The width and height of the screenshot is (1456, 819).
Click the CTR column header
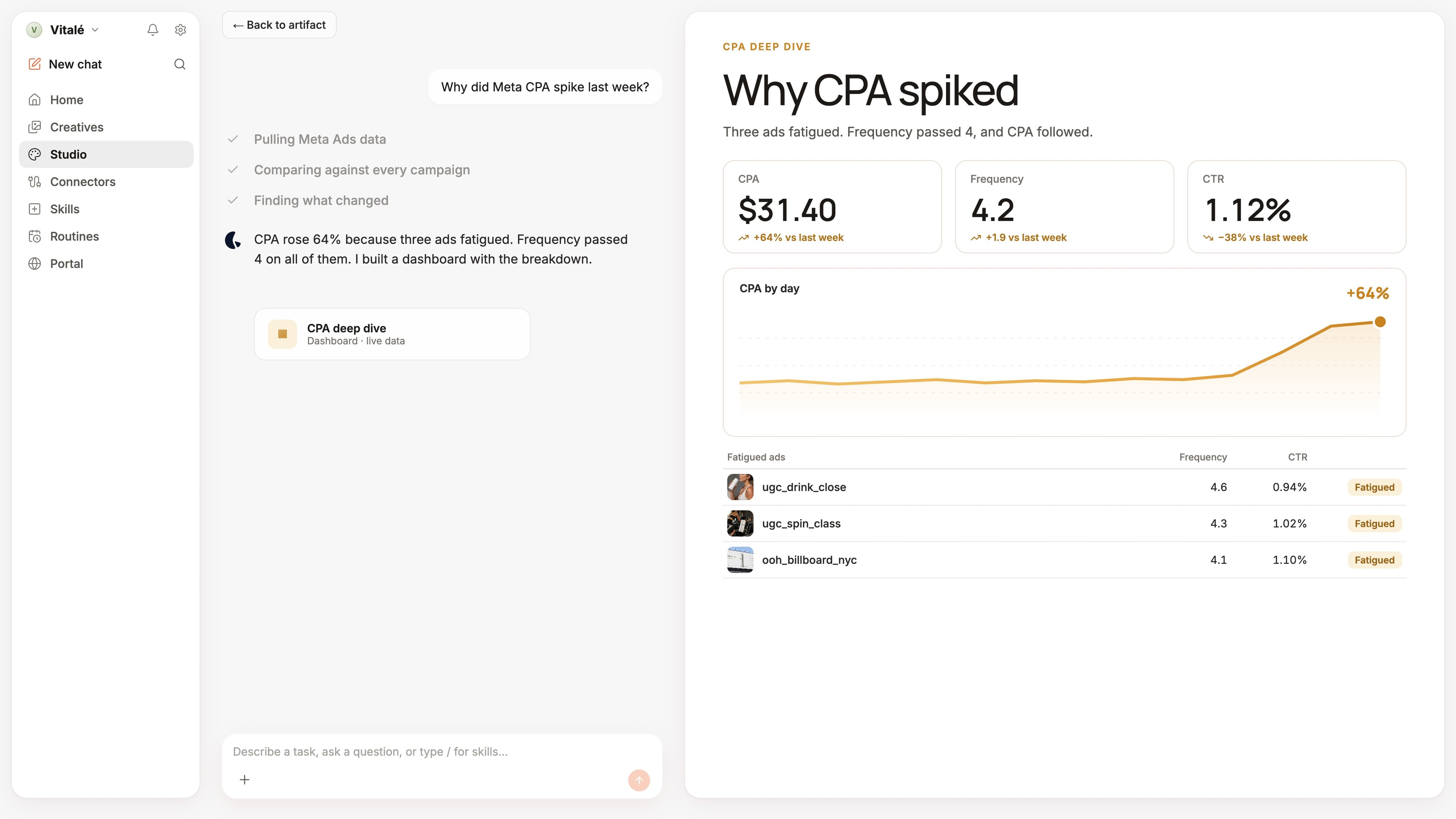[x=1297, y=457]
